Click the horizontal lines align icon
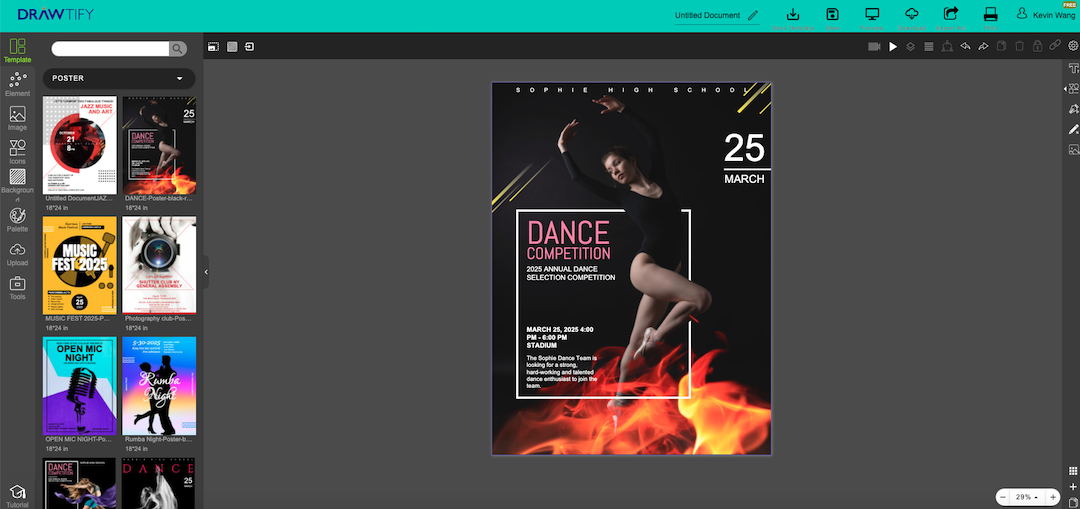The image size is (1080, 509). point(928,47)
